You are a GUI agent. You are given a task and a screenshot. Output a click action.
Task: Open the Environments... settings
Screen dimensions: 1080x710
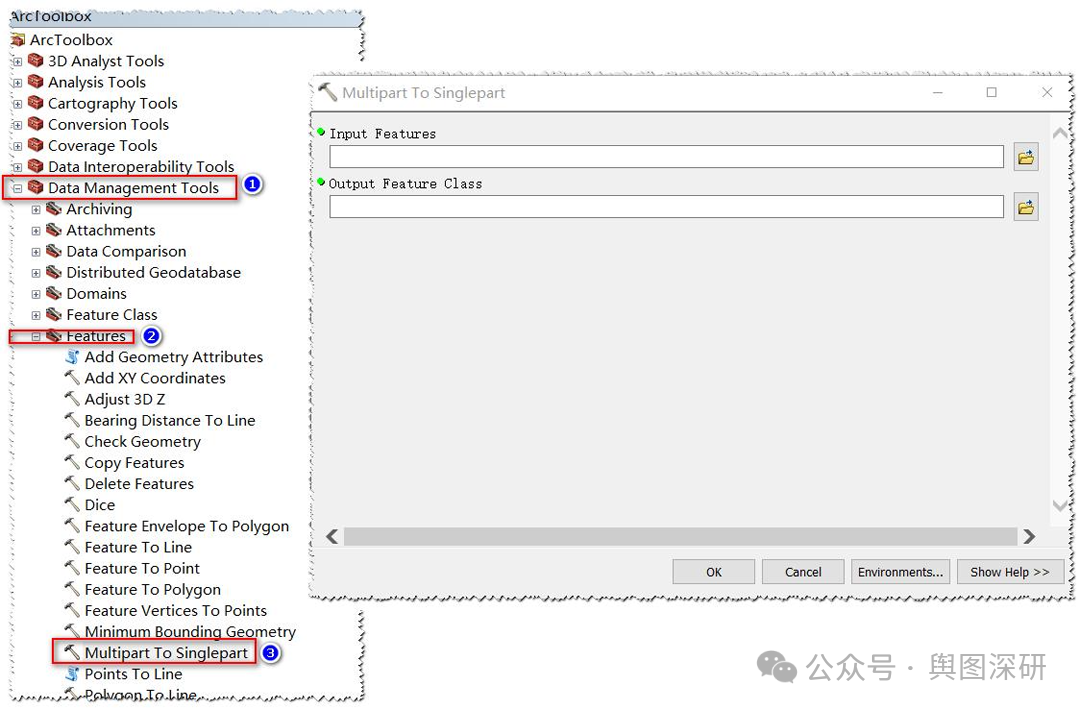900,572
